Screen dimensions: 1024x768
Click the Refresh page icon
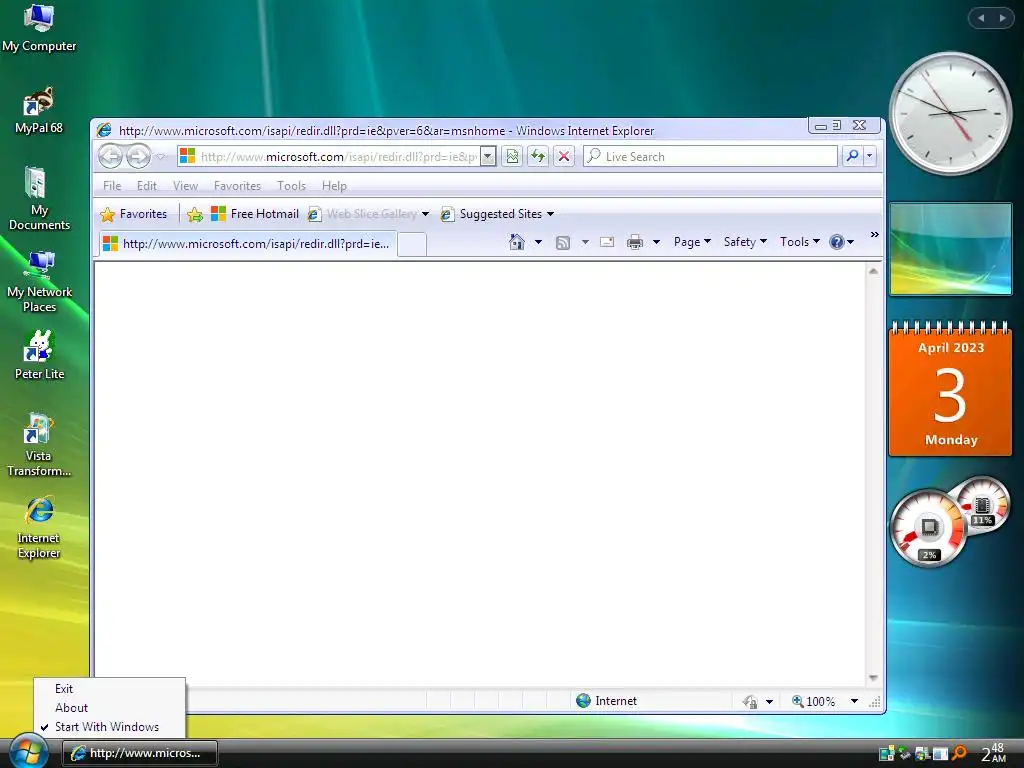click(x=538, y=157)
